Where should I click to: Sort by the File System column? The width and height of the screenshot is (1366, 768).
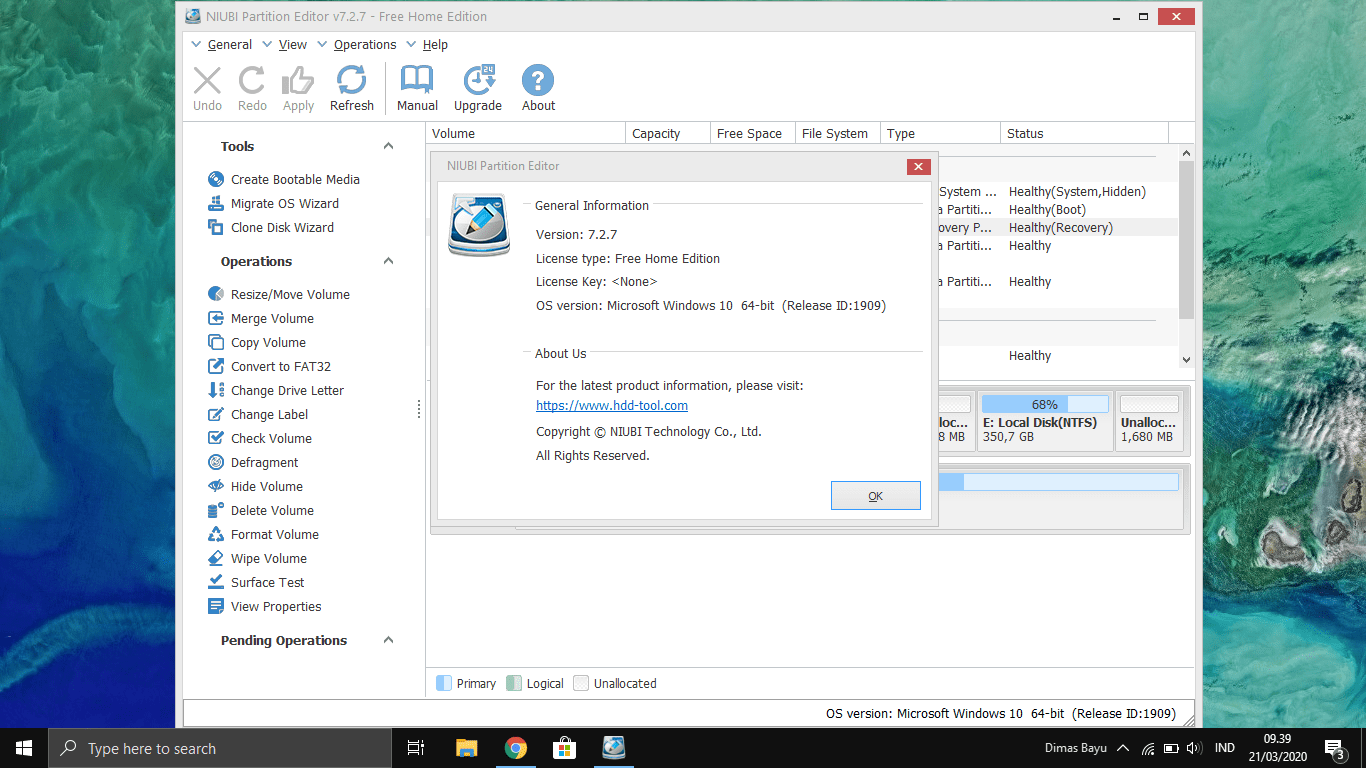[838, 133]
